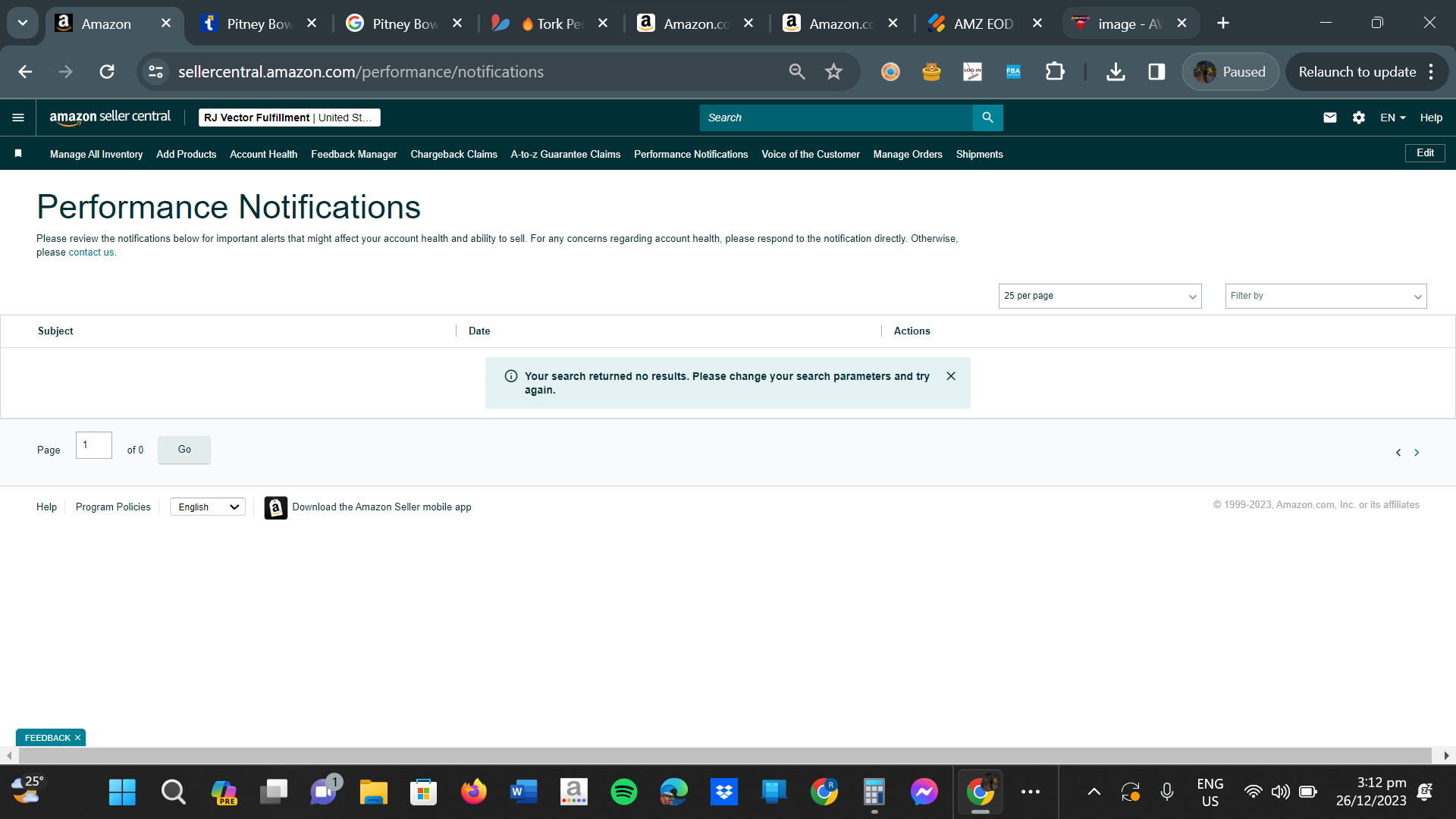Image resolution: width=1456 pixels, height=819 pixels.
Task: Click the contact us link
Action: coord(92,253)
